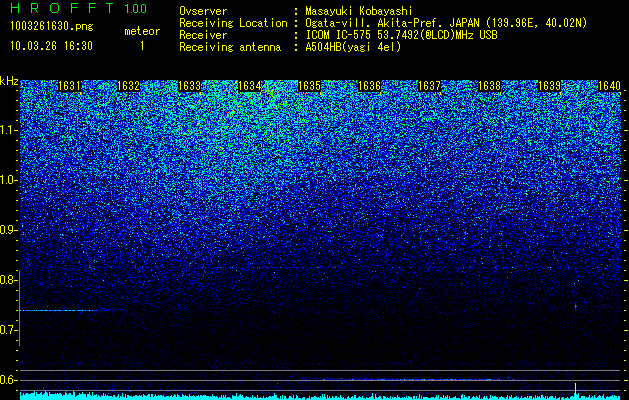Click the red meteor echo near 1639
This screenshot has width=629, height=400.
pyautogui.click(x=576, y=307)
